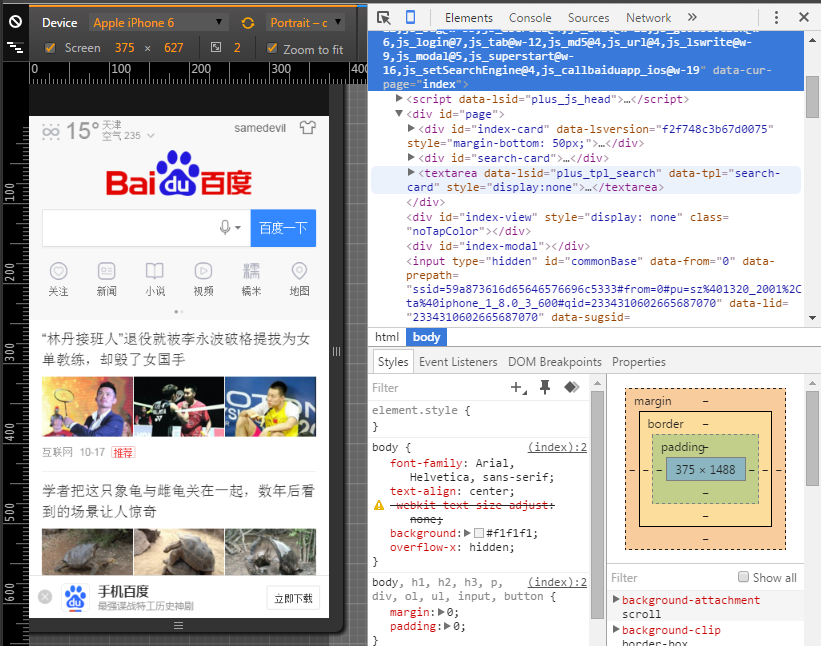
Task: Enable the Show all checkbox
Action: pyautogui.click(x=743, y=576)
